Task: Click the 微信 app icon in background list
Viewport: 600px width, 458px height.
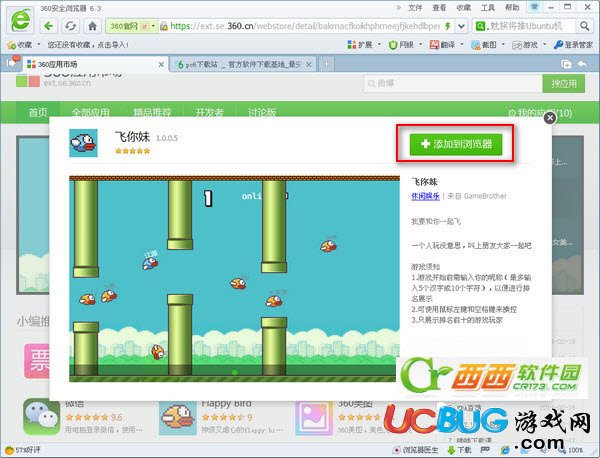Action: pos(41,417)
